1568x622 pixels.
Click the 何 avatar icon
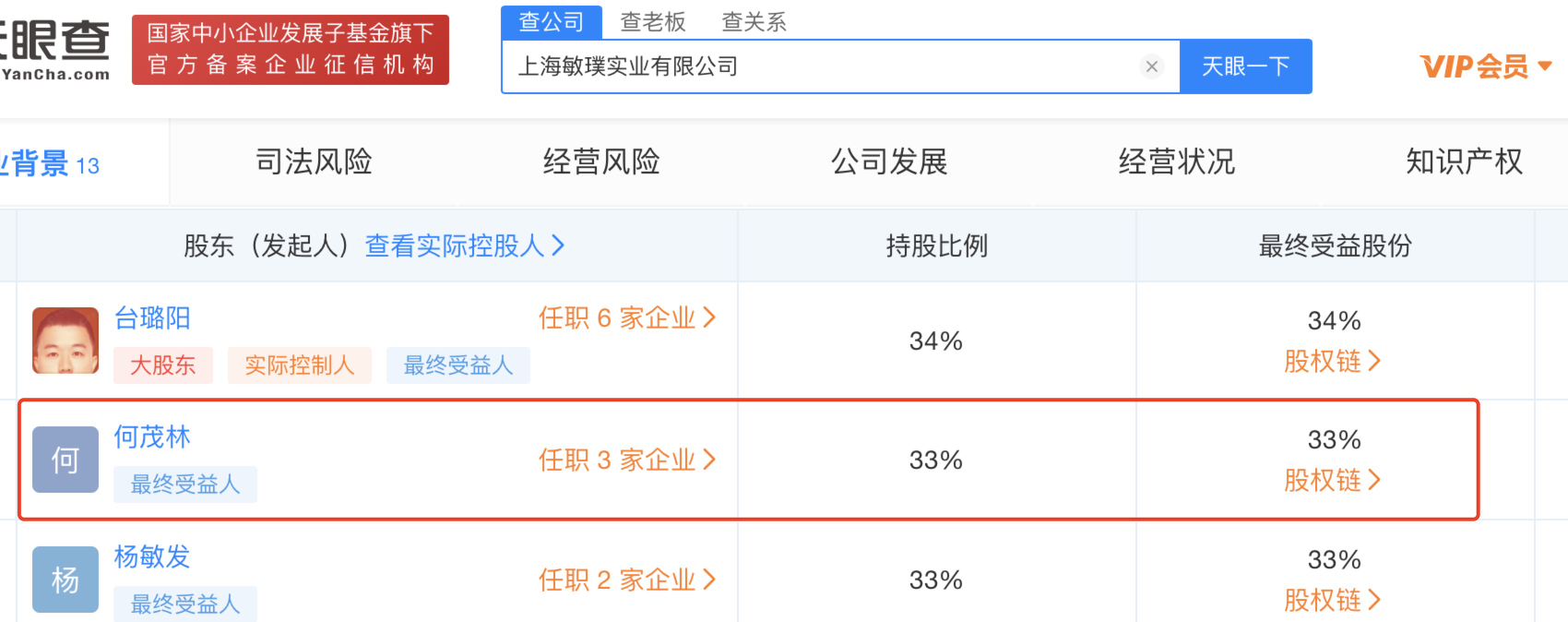click(65, 460)
